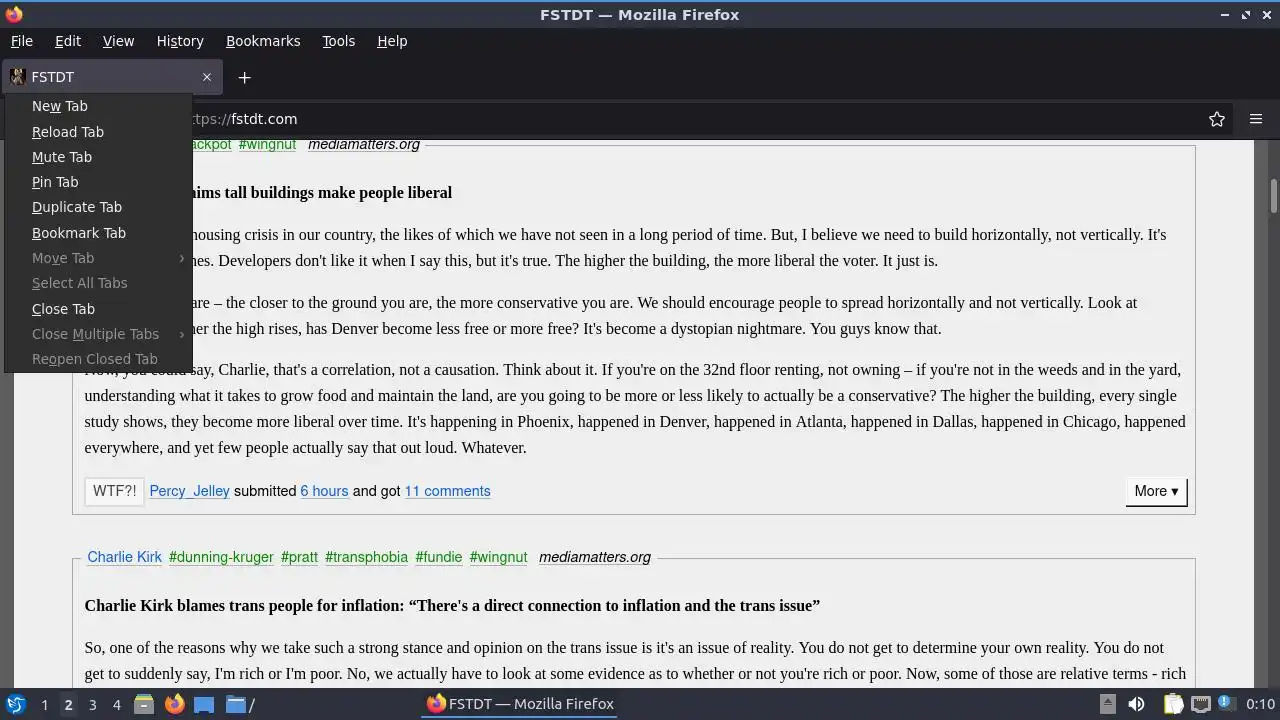Open the folder icon labeled slash in taskbar
The image size is (1280, 720).
pyautogui.click(x=239, y=704)
